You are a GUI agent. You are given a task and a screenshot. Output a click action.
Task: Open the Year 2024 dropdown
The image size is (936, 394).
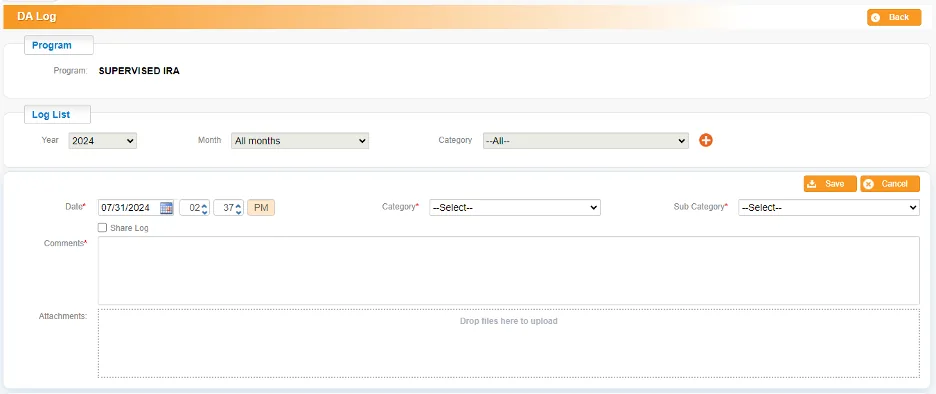coord(103,141)
